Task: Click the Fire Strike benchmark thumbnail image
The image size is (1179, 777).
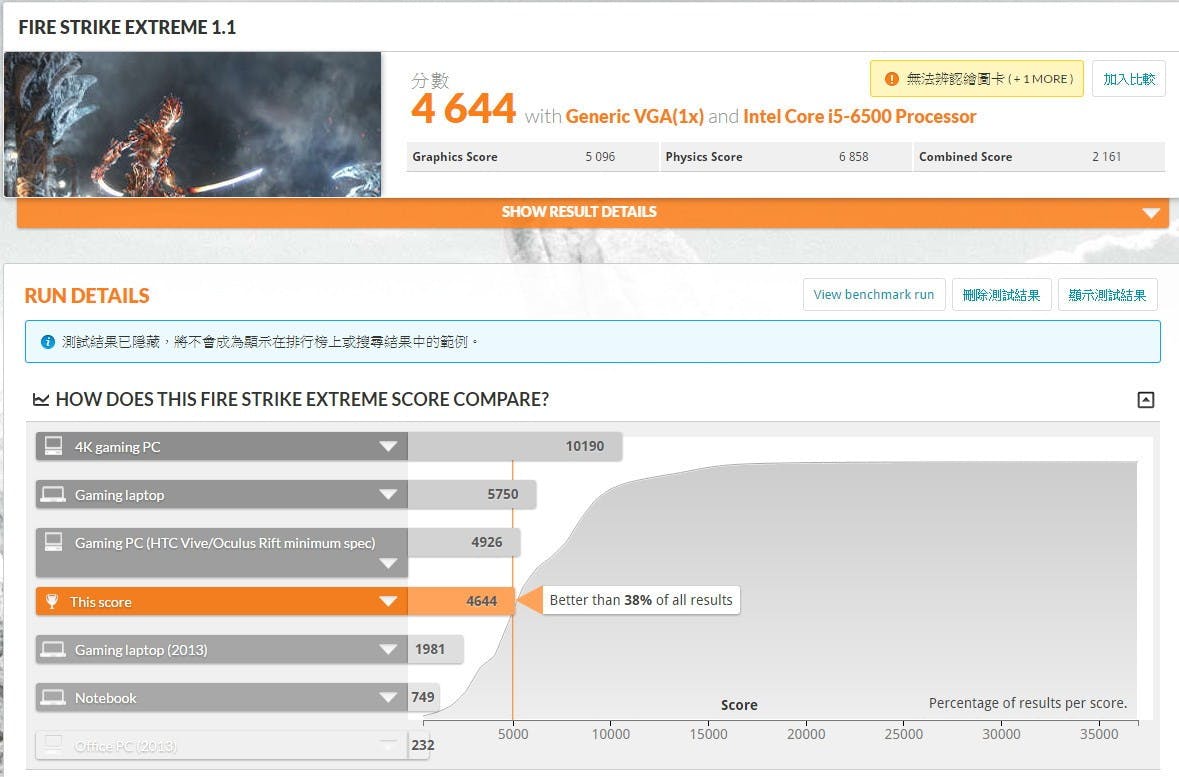Action: (193, 124)
